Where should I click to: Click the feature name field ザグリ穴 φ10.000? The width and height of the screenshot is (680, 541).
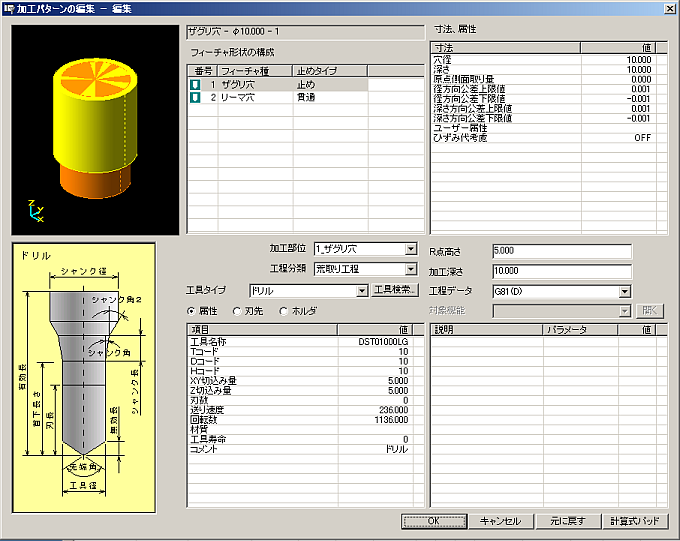tap(305, 32)
